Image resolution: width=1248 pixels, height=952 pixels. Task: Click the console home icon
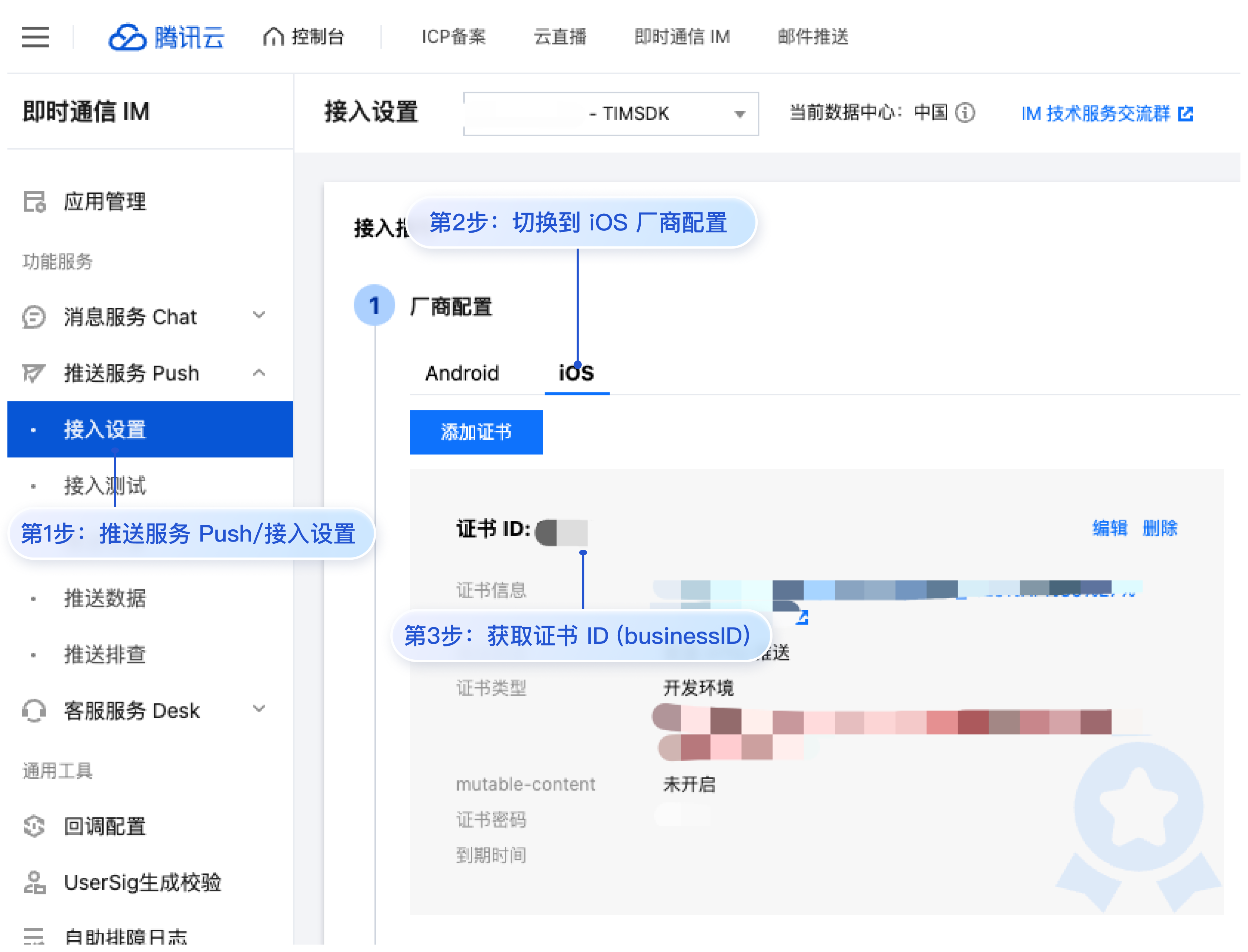pos(273,37)
